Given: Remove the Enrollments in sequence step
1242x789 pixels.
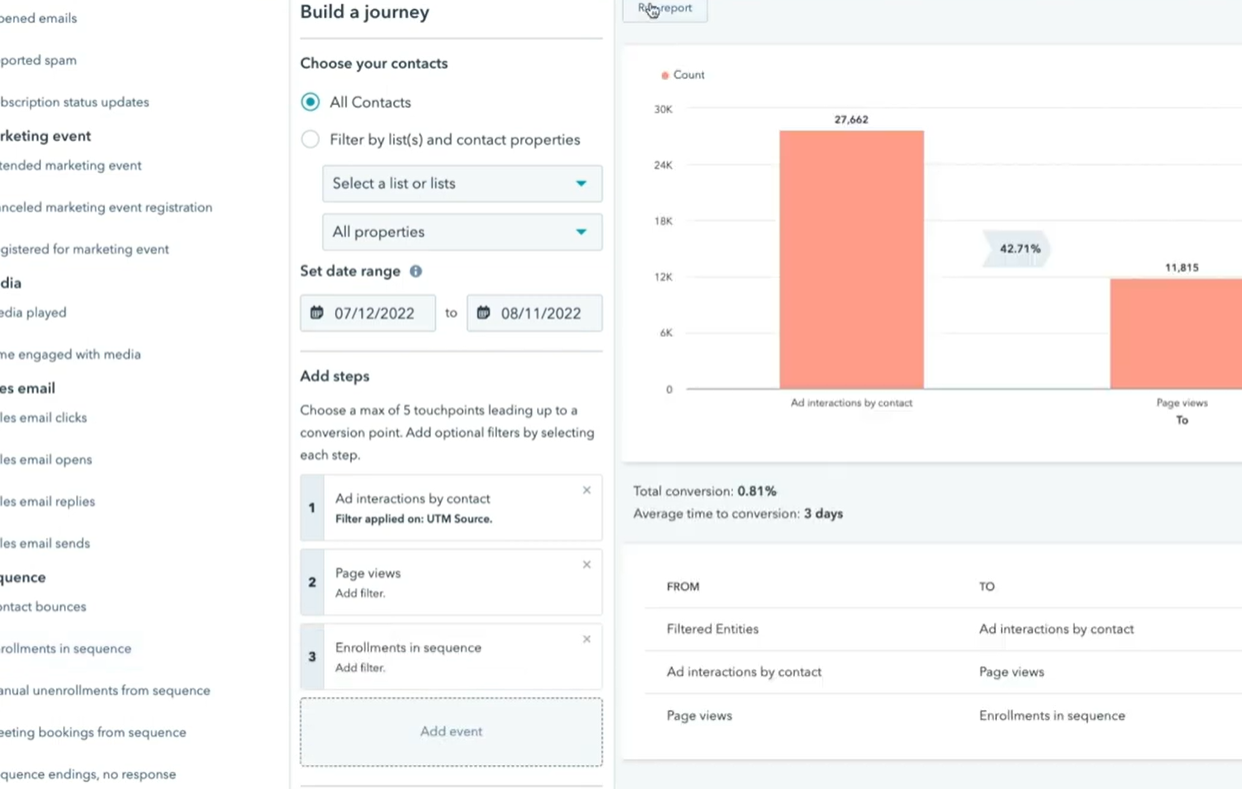Looking at the screenshot, I should [x=587, y=639].
